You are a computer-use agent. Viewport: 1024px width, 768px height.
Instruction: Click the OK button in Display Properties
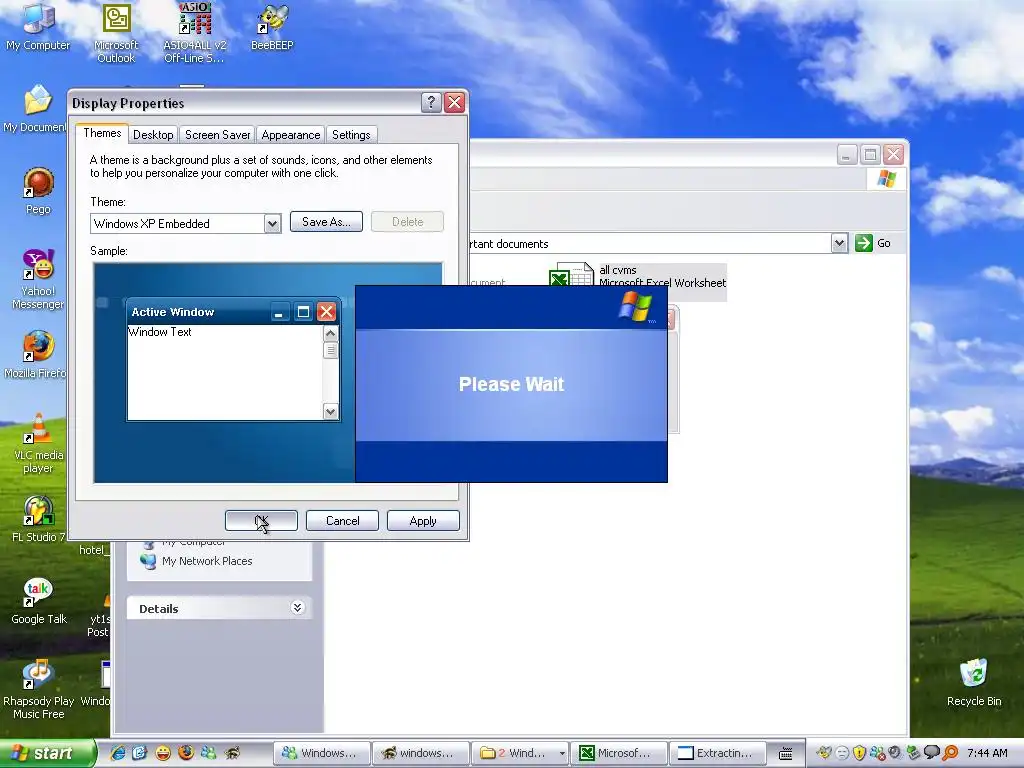(x=261, y=520)
